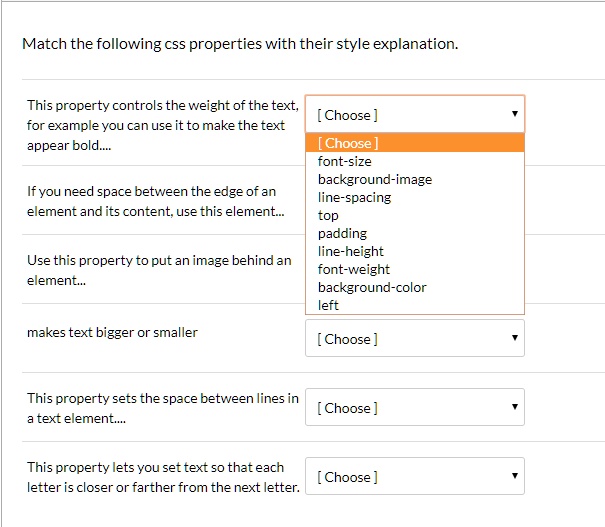Click the "put an image behind an element" text
This screenshot has height=527, width=605.
159,270
